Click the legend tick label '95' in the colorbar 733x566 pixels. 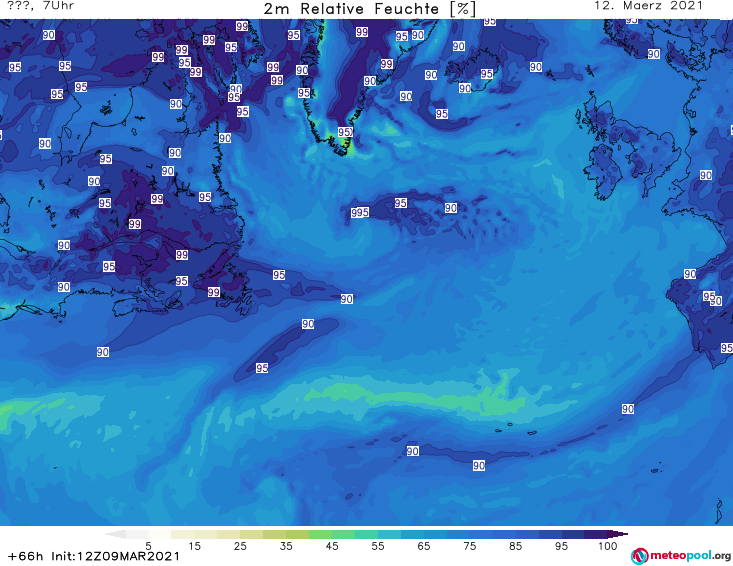pos(561,546)
